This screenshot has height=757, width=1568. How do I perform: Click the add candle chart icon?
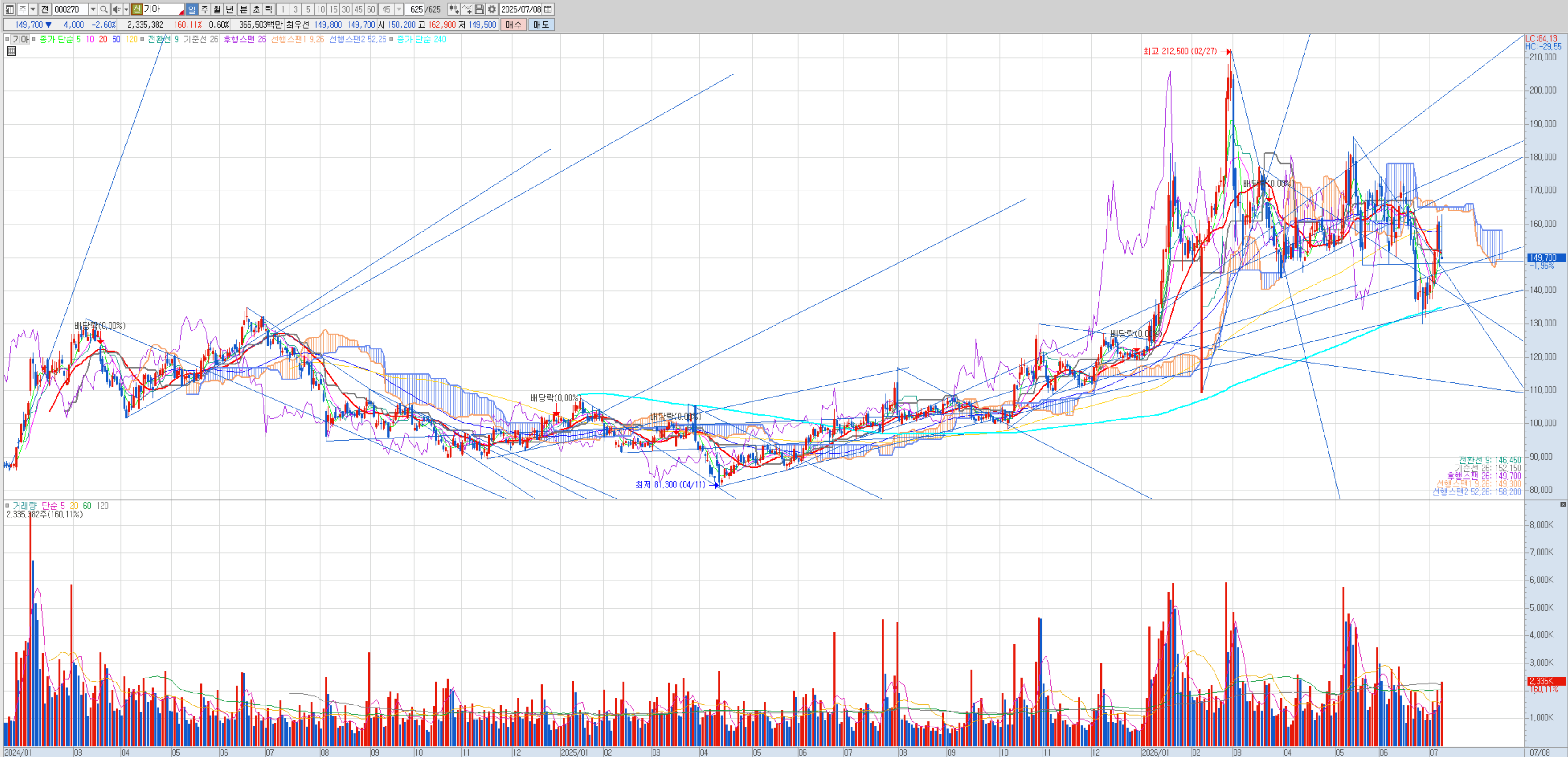point(454,9)
